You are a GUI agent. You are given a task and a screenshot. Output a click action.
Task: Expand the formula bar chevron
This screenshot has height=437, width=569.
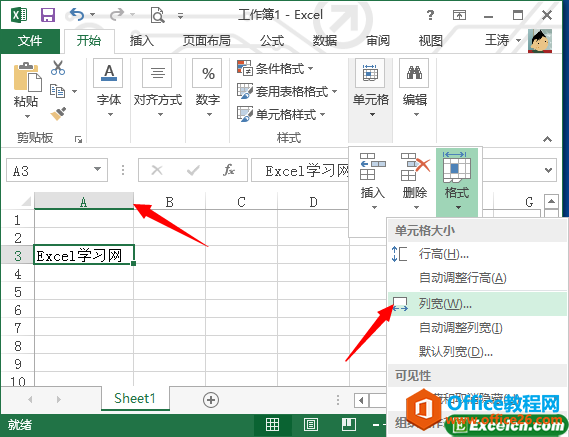549,170
